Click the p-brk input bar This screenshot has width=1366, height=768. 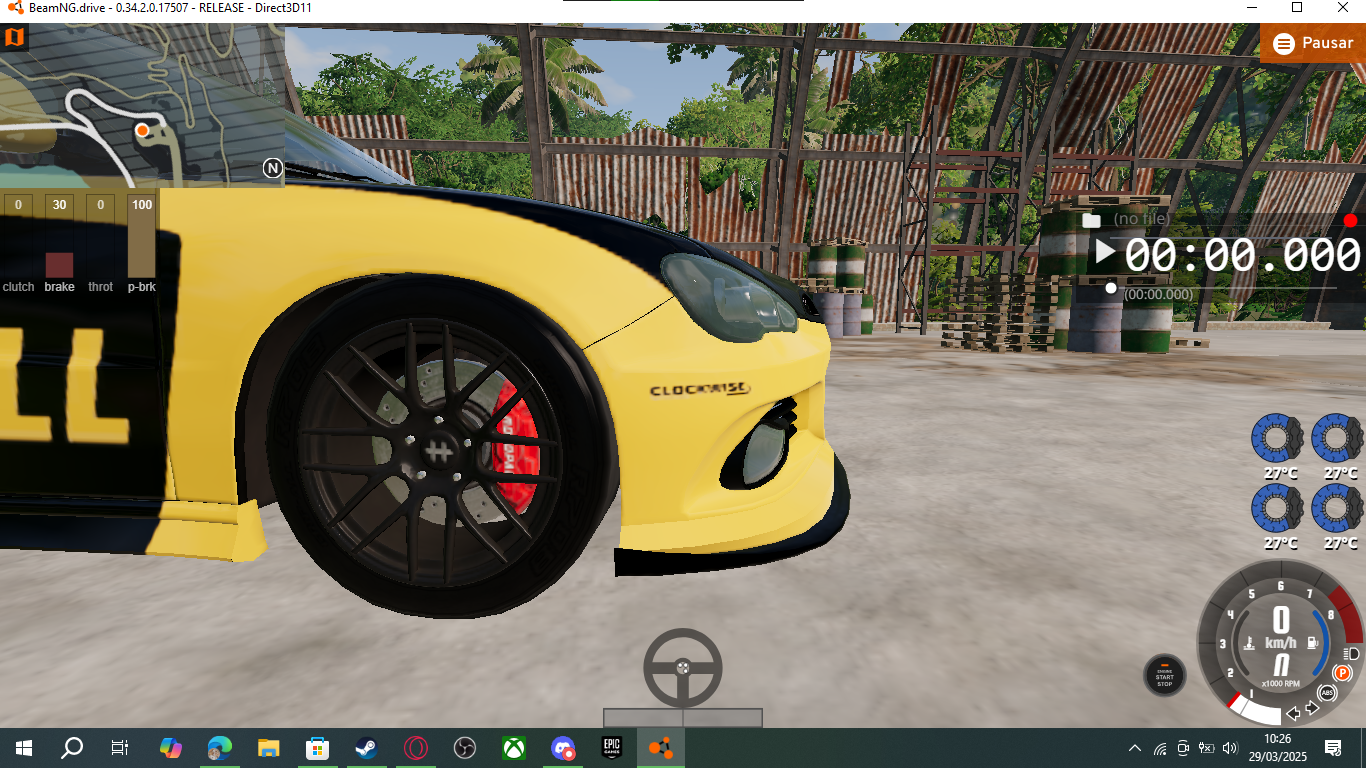142,236
